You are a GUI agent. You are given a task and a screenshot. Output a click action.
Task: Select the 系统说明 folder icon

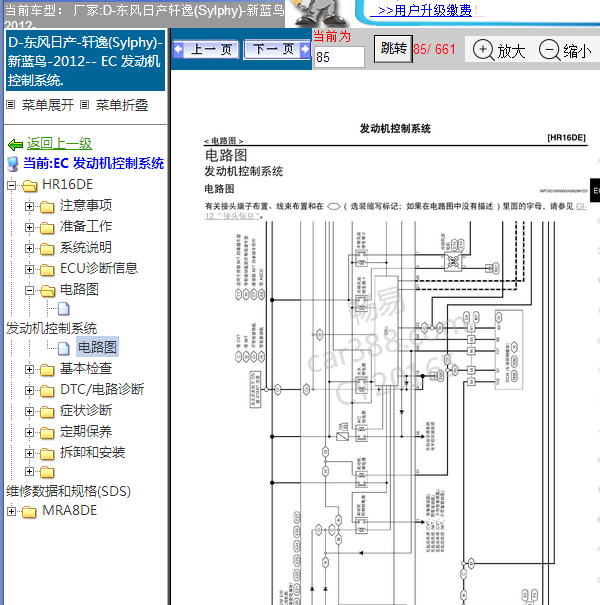coord(47,249)
